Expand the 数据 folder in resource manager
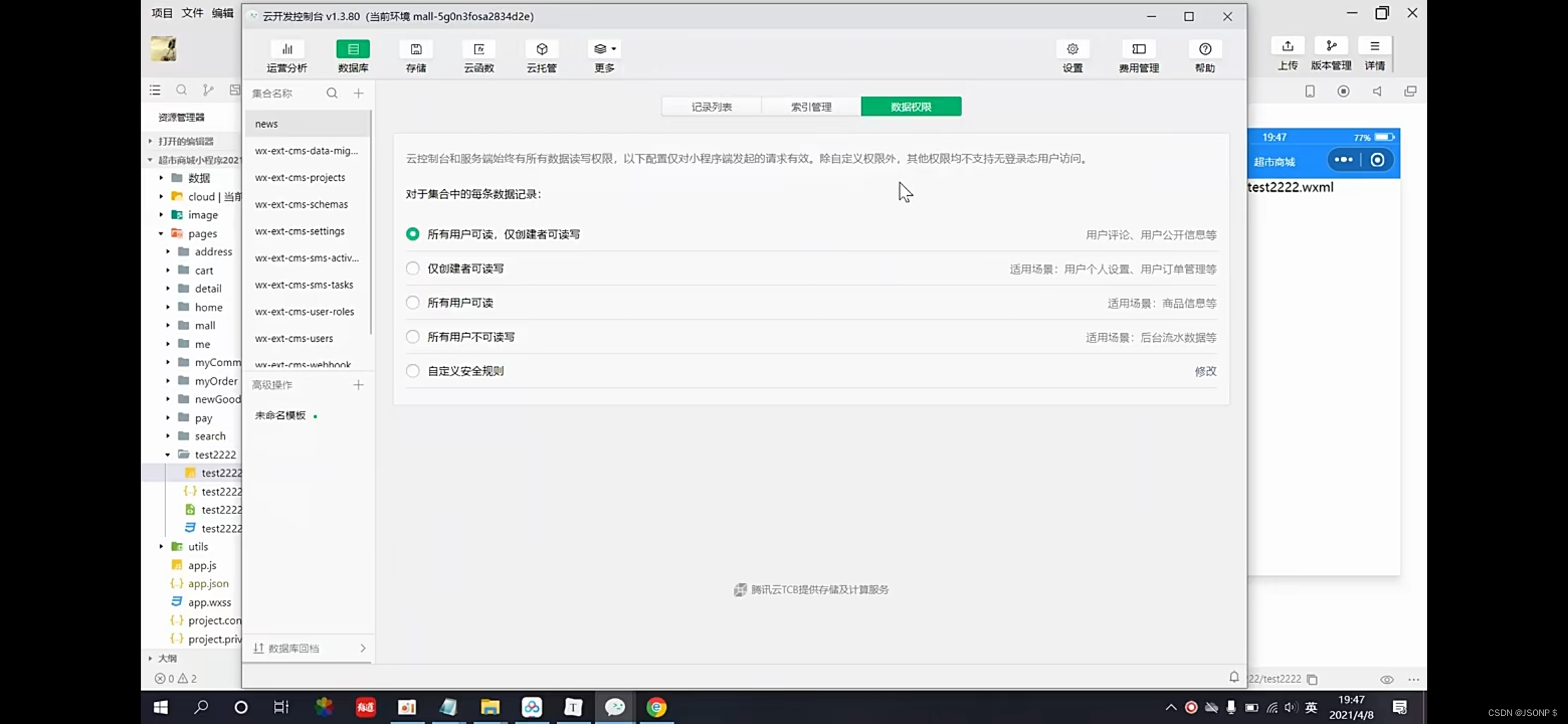The image size is (1568, 724). [x=161, y=178]
